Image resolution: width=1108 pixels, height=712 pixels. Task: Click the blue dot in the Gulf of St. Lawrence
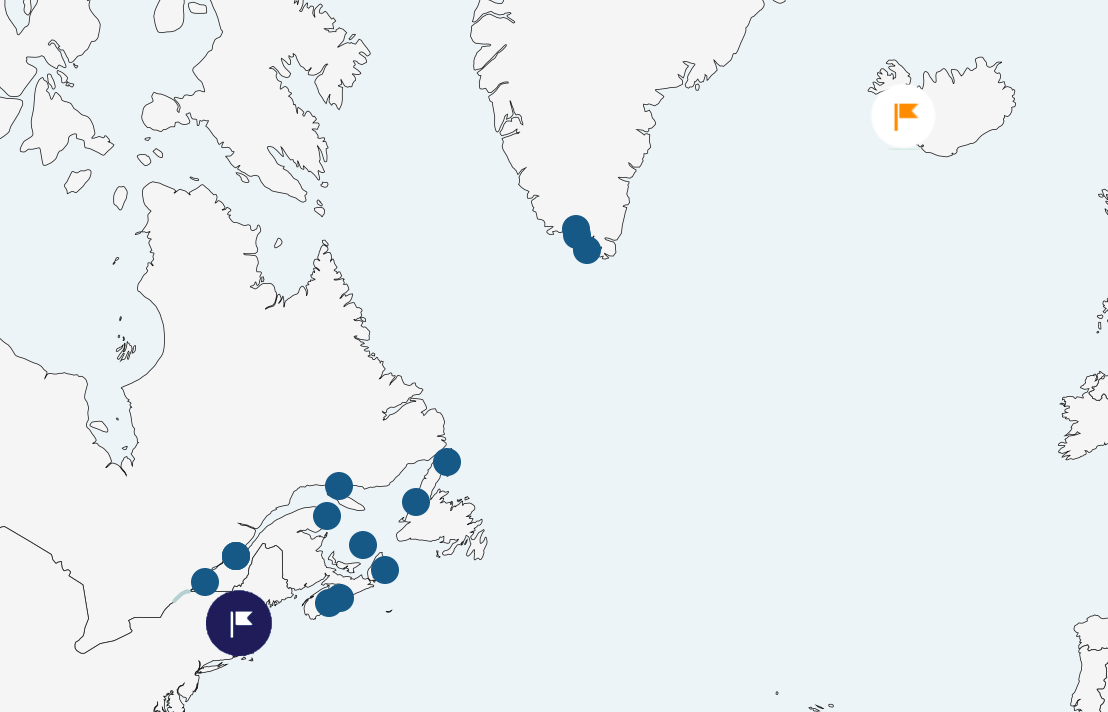[363, 545]
